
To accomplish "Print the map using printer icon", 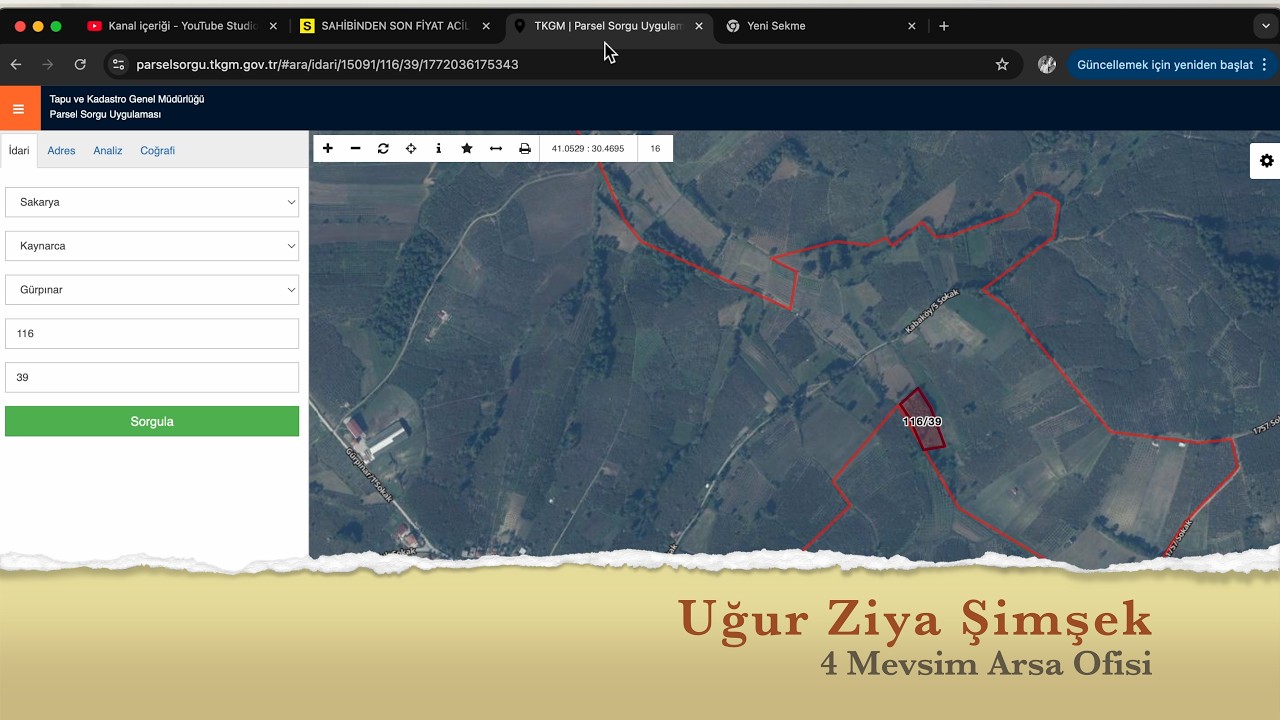I will click(525, 148).
